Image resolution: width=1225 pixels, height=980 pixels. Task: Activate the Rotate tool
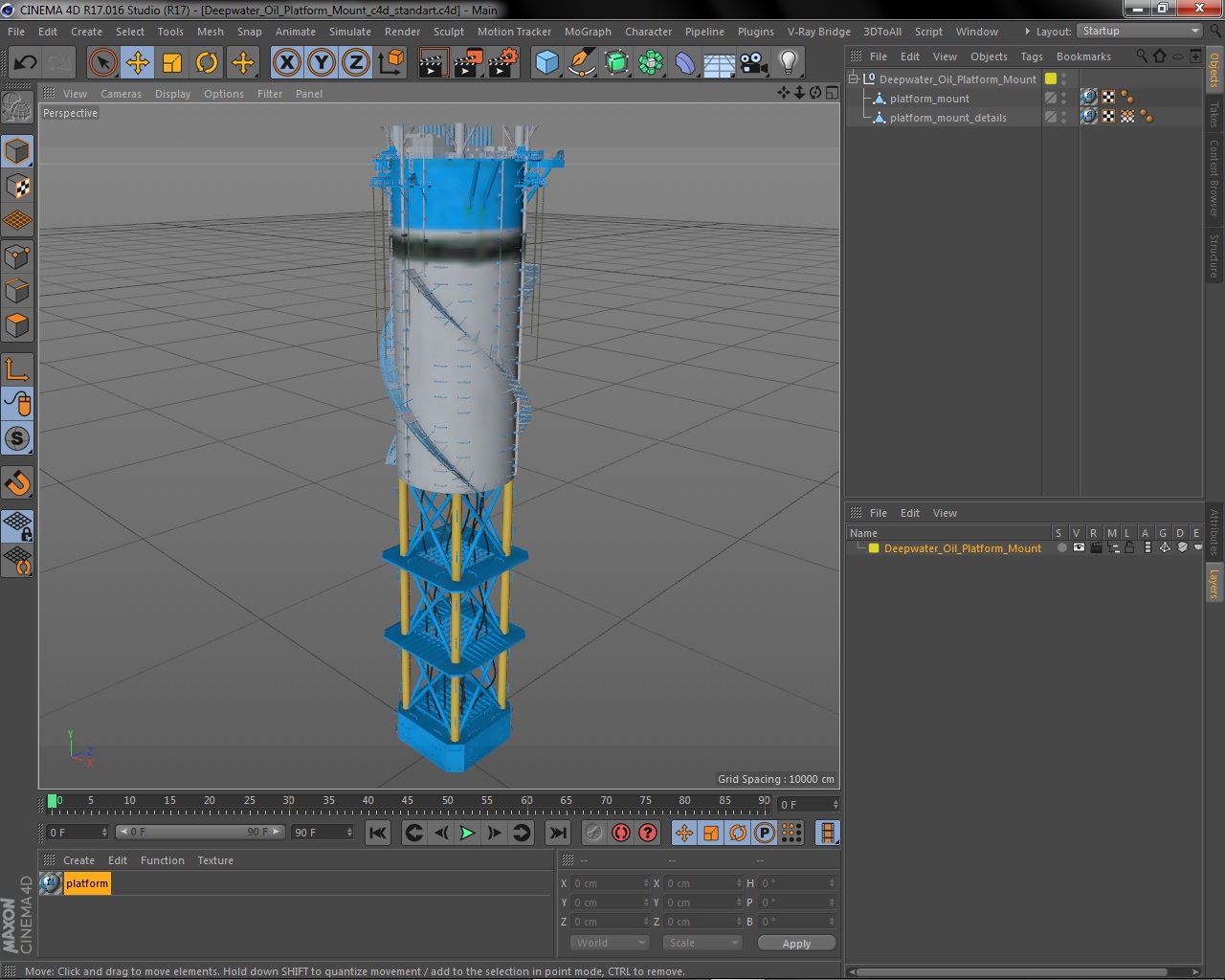(x=207, y=63)
